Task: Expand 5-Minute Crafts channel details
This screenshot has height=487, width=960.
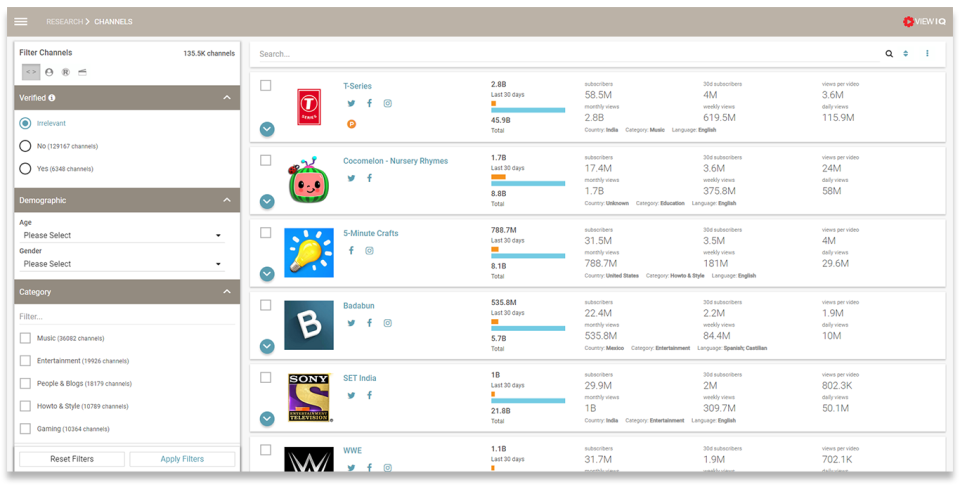Action: [x=267, y=274]
